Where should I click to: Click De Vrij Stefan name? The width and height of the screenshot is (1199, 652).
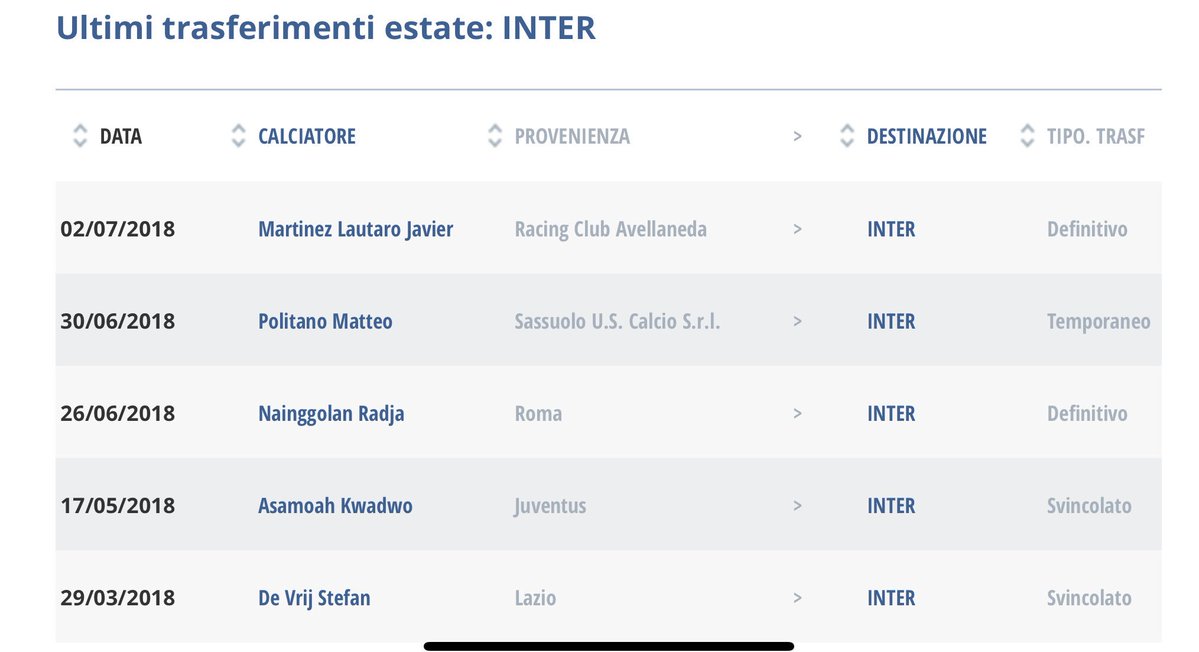click(x=314, y=598)
